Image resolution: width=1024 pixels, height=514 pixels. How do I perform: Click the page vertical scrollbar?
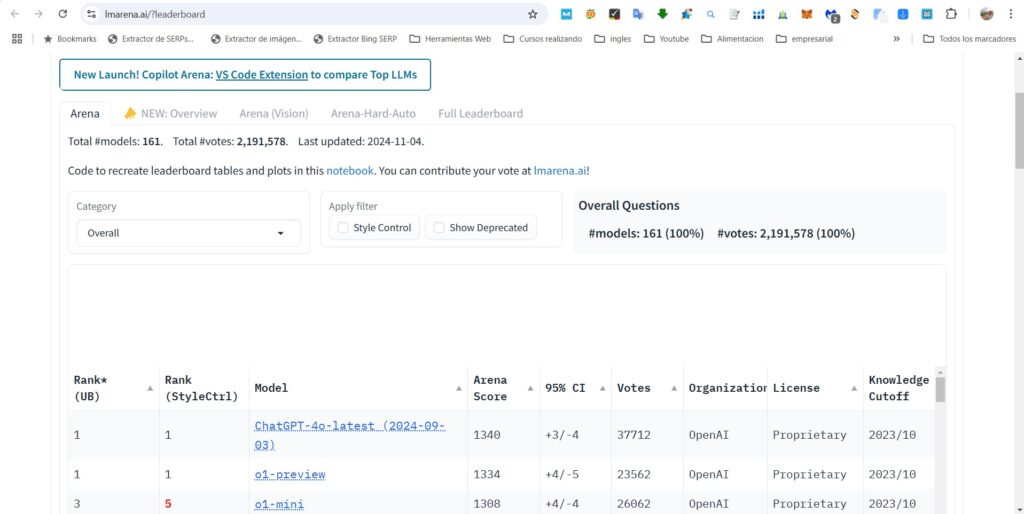[x=1019, y=131]
